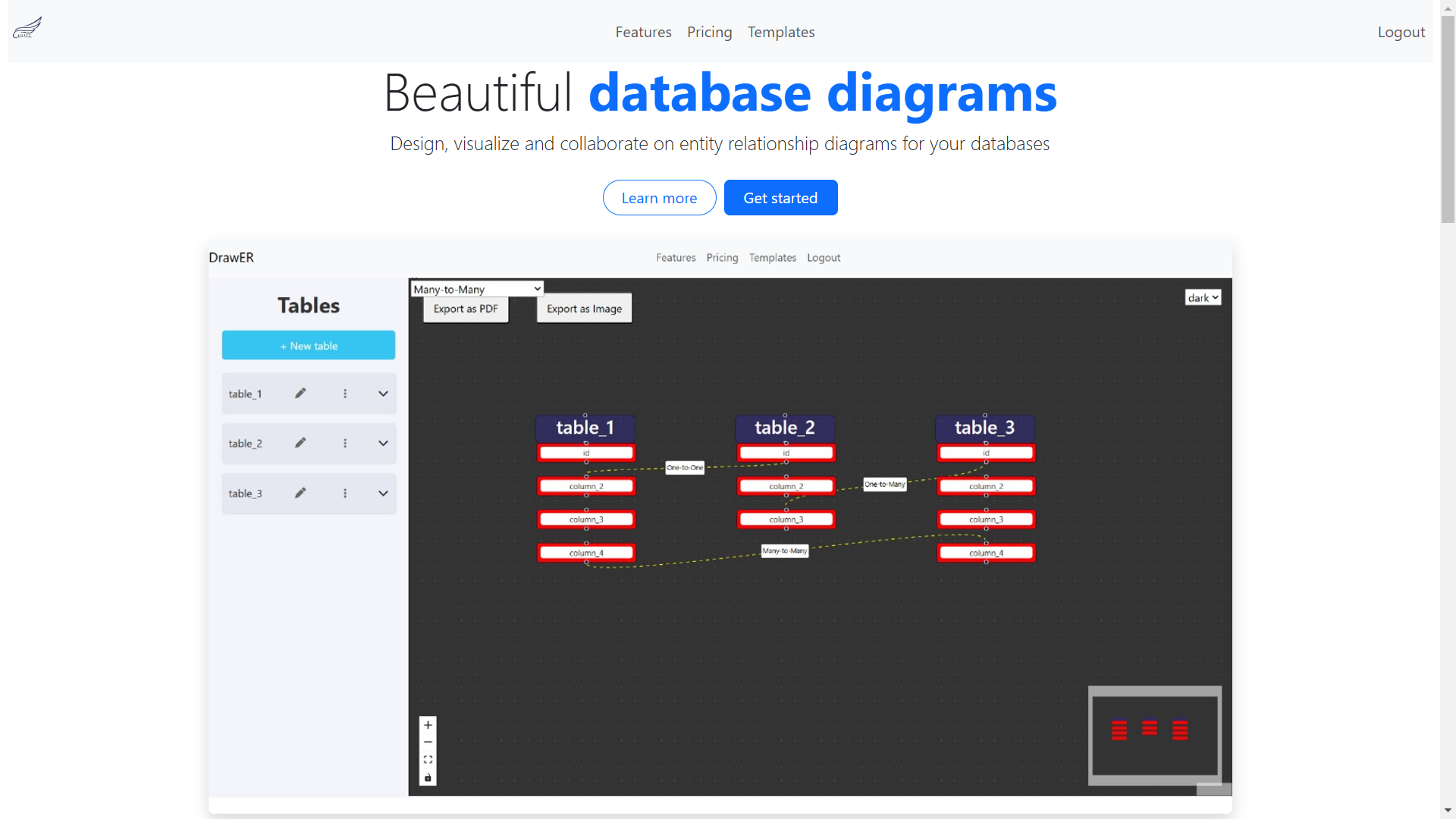The width and height of the screenshot is (1456, 819).
Task: Click the pencil icon next to table_3
Action: 300,493
